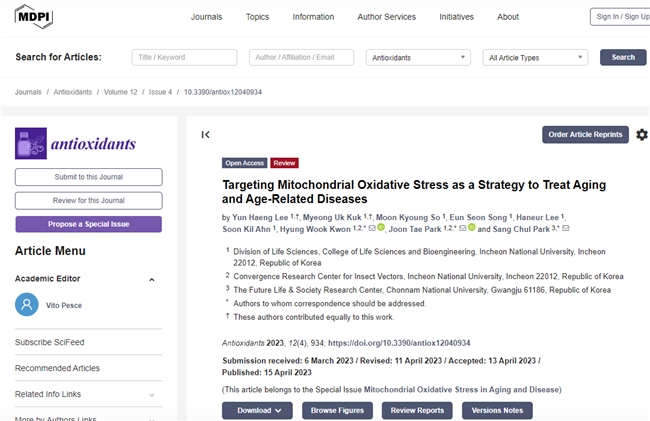Open the Journals menu
The width and height of the screenshot is (650, 421).
206,17
